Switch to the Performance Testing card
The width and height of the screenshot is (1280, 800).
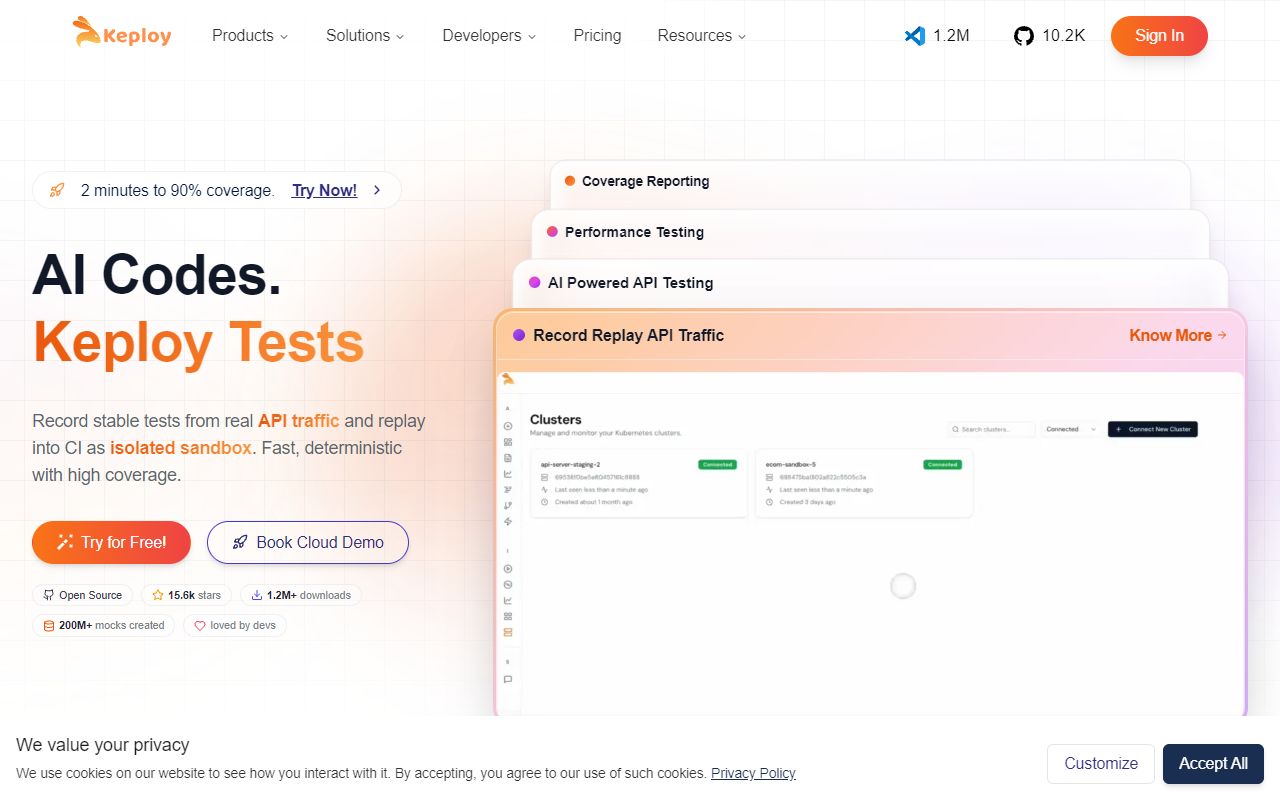(x=634, y=231)
